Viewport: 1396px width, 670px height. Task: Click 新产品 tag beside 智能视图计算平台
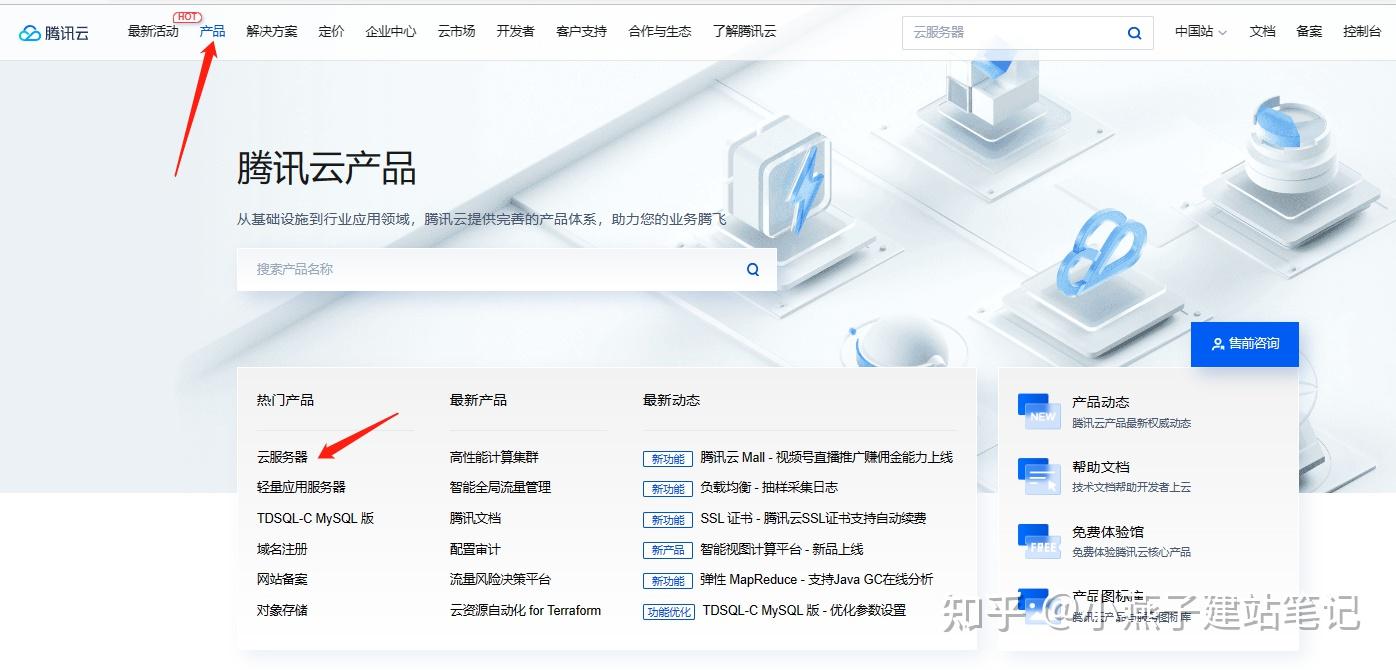tap(668, 550)
